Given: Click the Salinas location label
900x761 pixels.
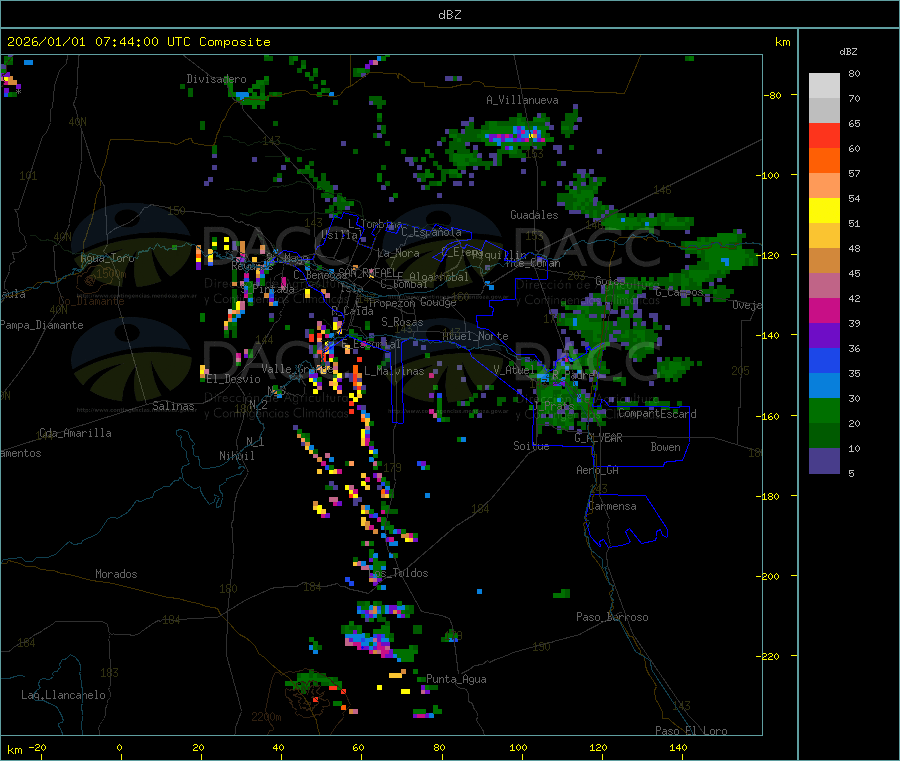Looking at the screenshot, I should click(173, 406).
